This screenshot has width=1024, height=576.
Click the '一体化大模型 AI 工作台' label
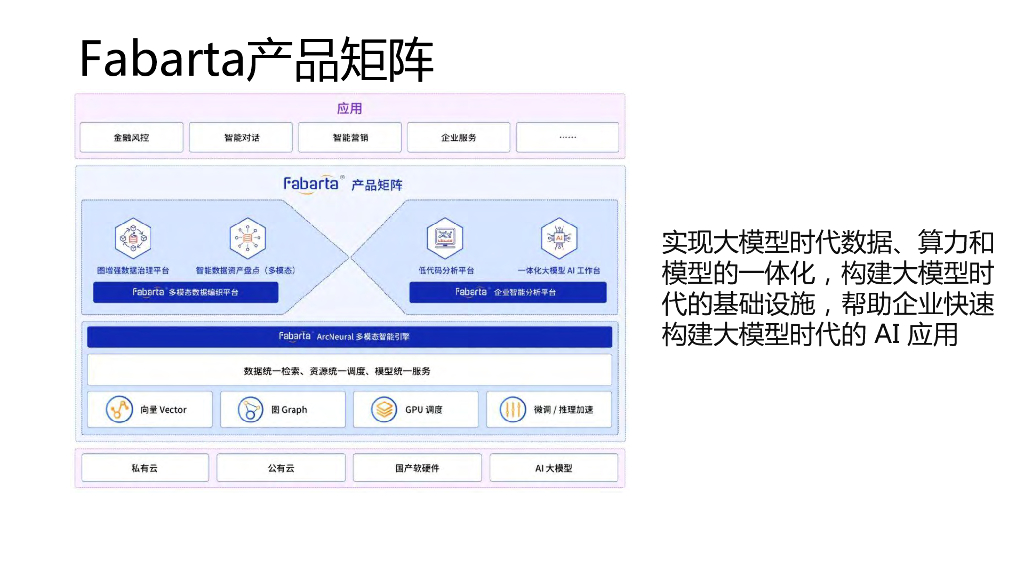point(559,270)
